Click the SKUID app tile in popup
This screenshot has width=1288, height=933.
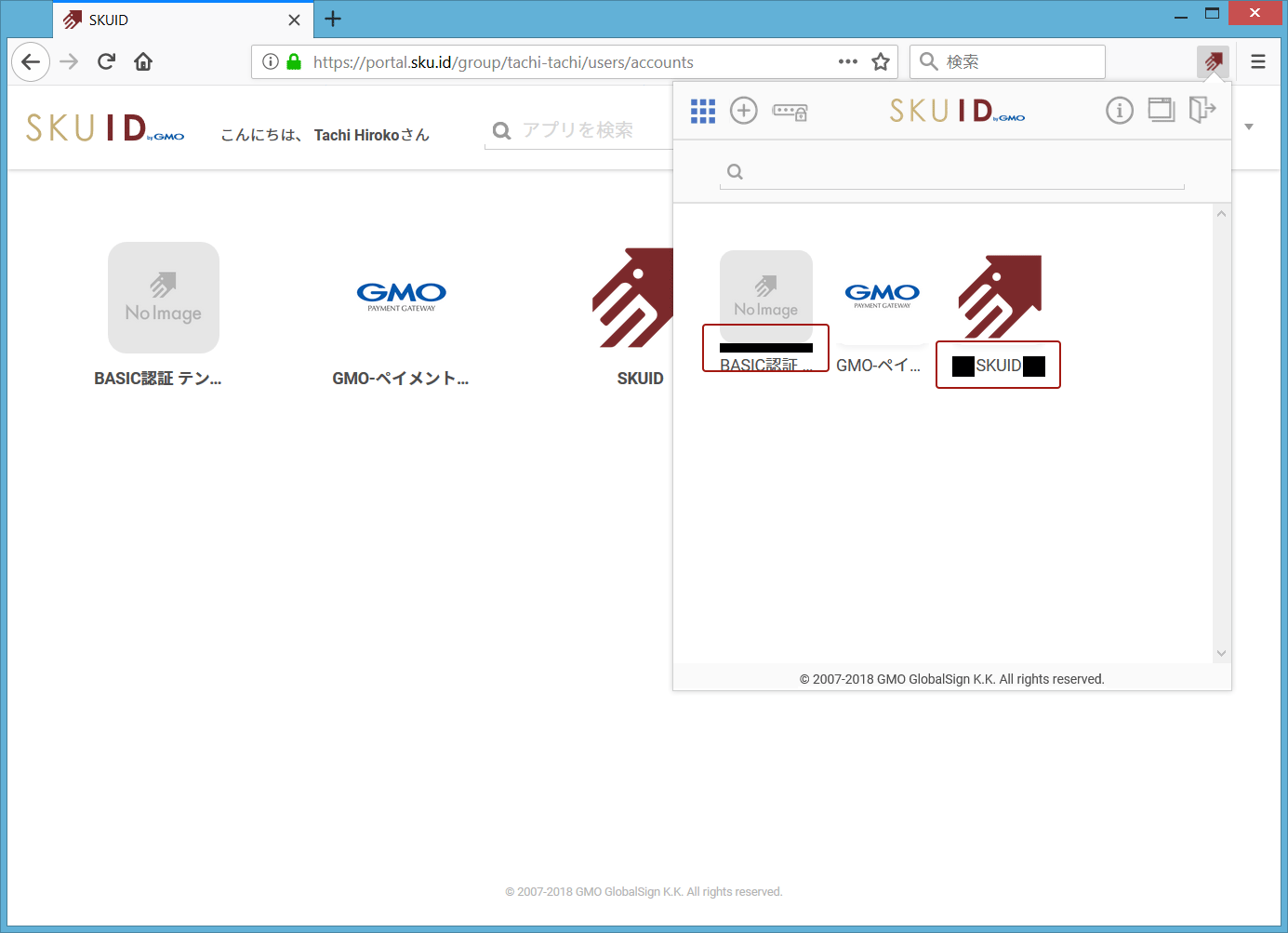pos(999,316)
